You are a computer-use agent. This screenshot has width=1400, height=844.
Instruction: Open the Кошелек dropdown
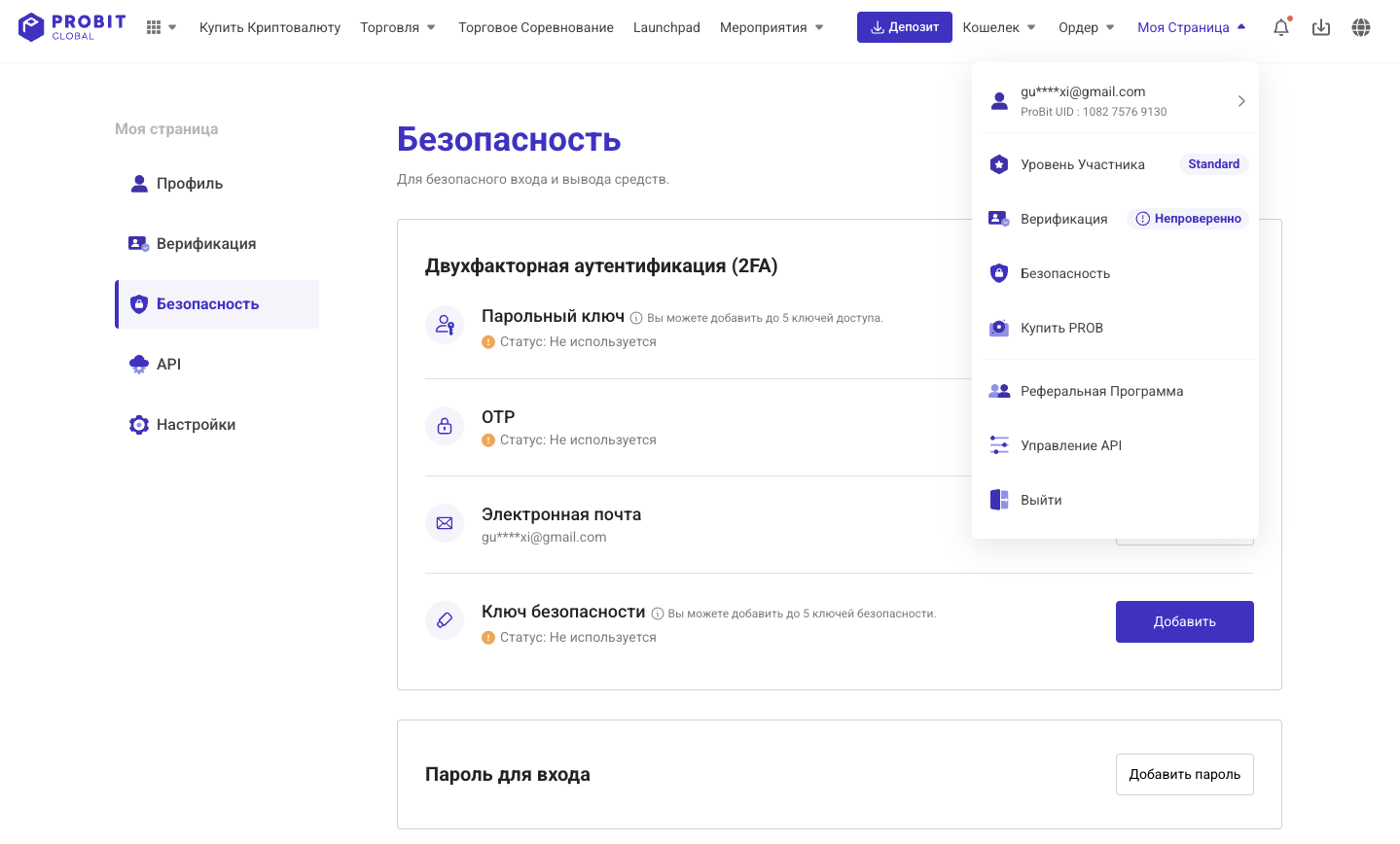[999, 27]
